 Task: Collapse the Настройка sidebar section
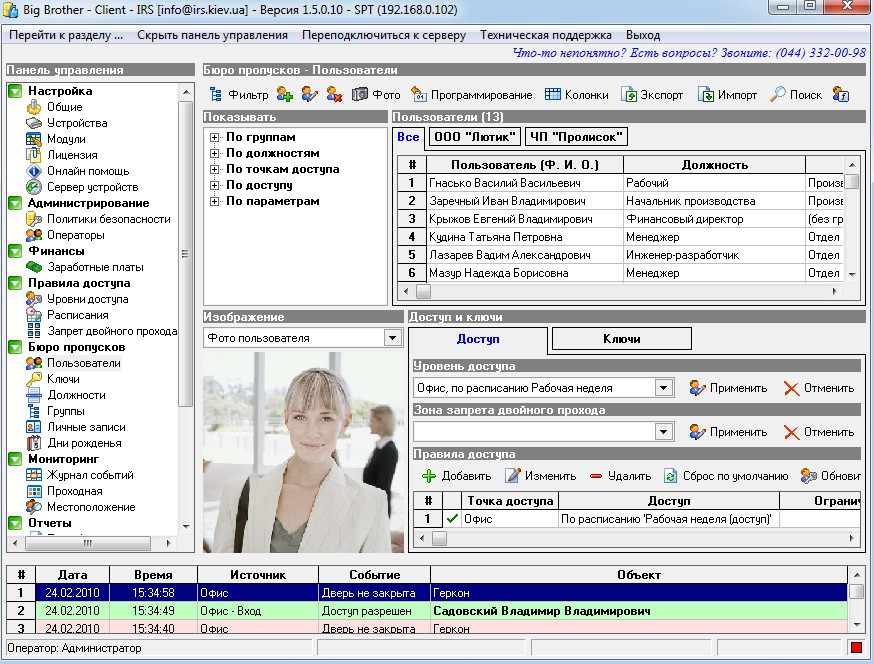(15, 91)
